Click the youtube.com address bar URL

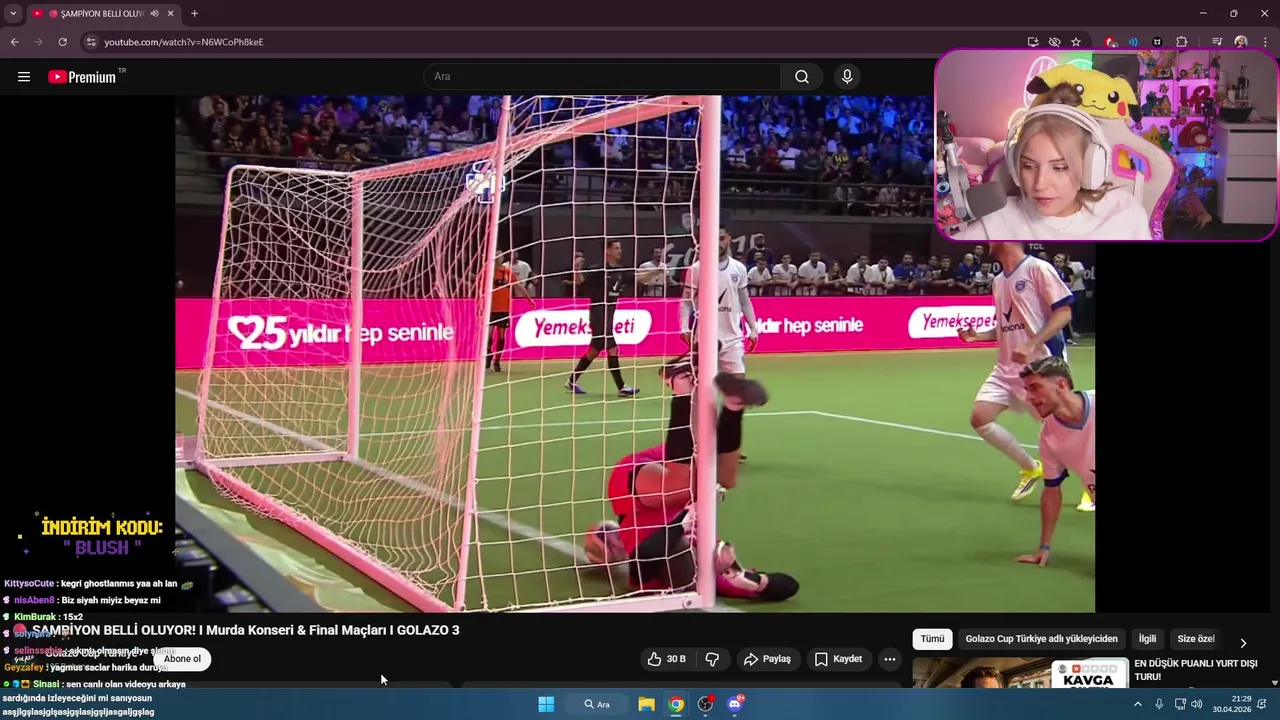[x=184, y=42]
